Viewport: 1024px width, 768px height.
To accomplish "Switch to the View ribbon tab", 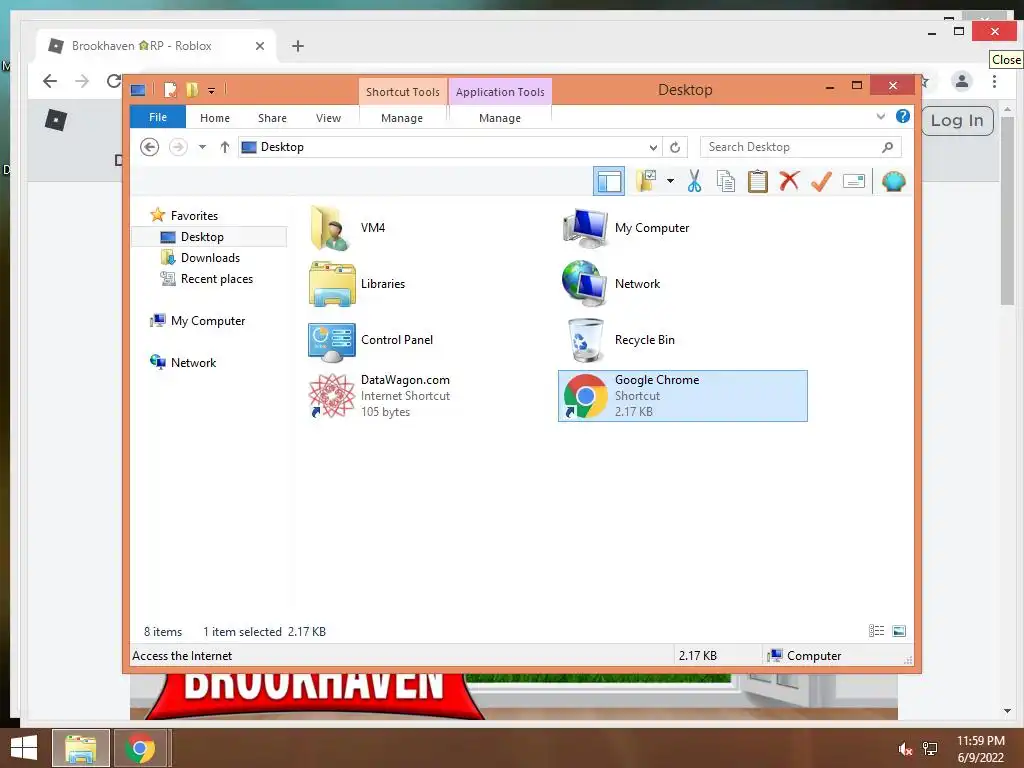I will pyautogui.click(x=328, y=118).
